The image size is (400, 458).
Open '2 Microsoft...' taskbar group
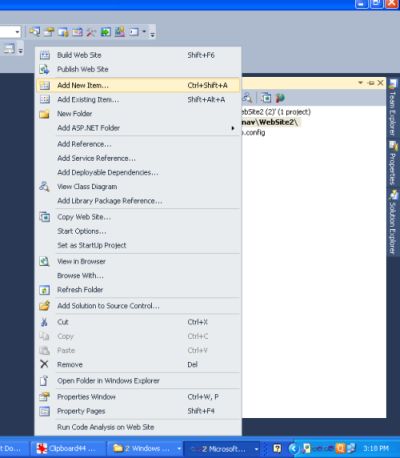tap(222, 449)
